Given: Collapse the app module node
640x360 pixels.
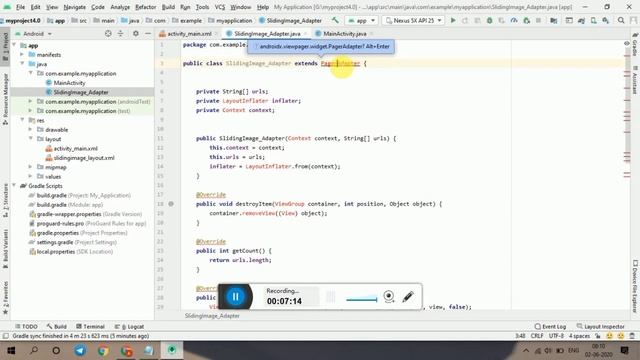Looking at the screenshot, I should [15, 45].
